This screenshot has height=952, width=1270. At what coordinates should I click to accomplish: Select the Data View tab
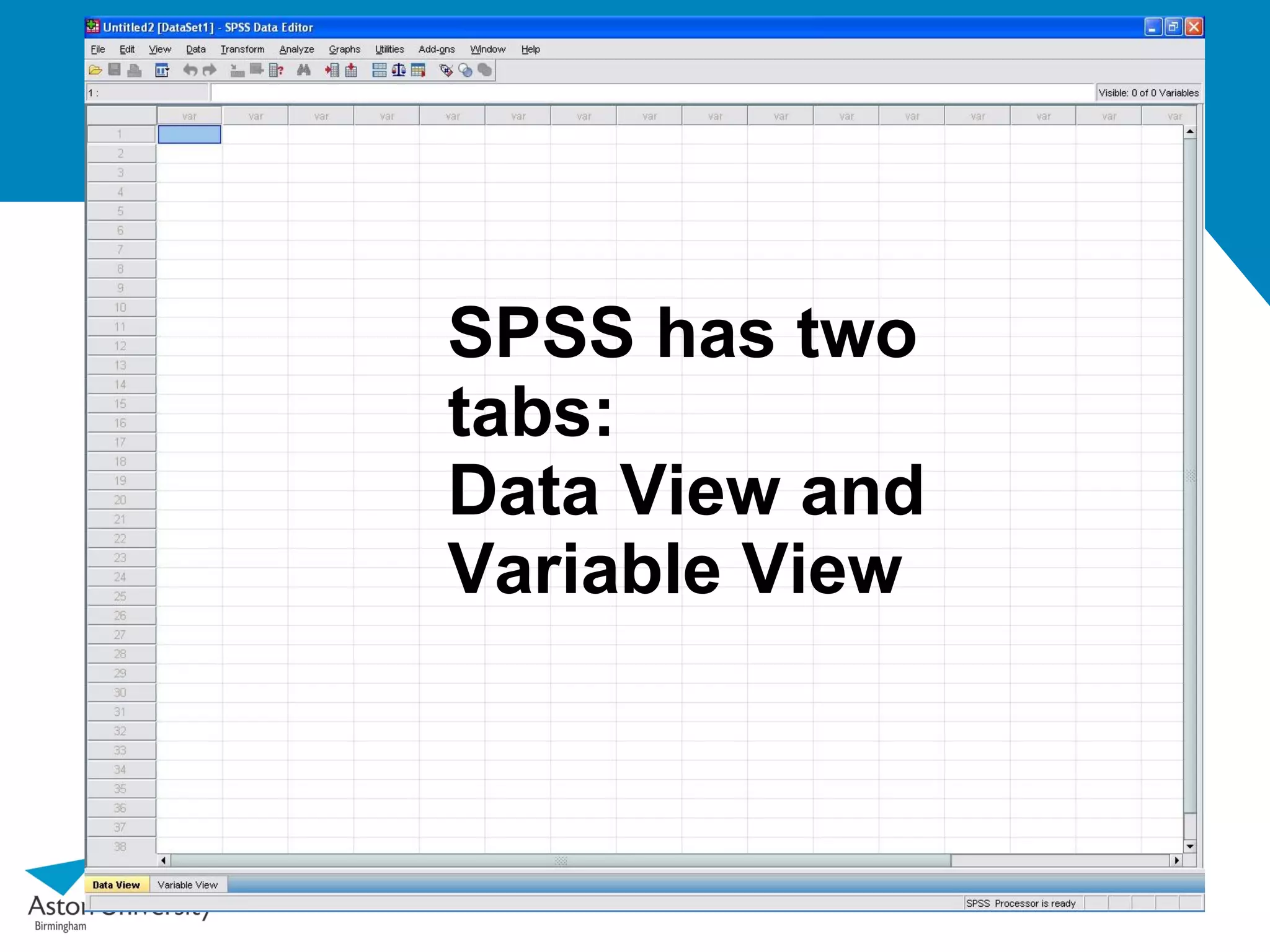coord(117,885)
